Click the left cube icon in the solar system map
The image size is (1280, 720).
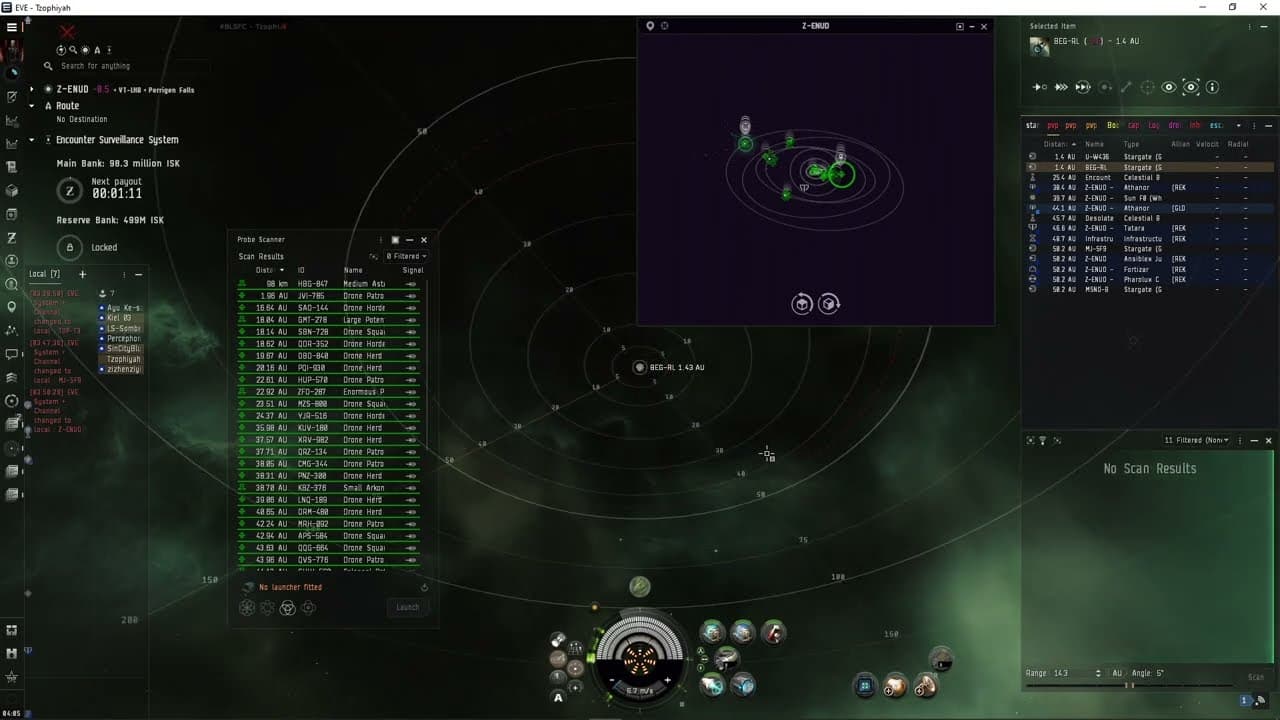coord(801,304)
